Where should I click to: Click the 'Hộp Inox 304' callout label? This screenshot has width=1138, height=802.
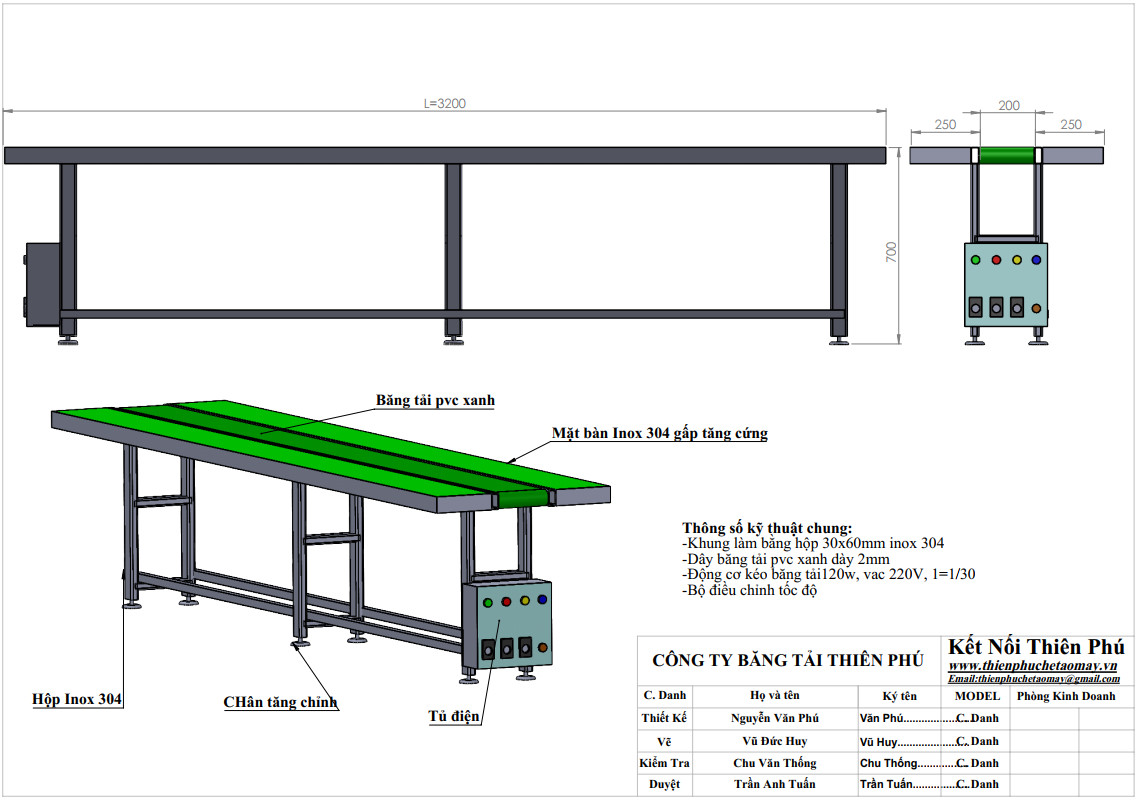(x=77, y=699)
